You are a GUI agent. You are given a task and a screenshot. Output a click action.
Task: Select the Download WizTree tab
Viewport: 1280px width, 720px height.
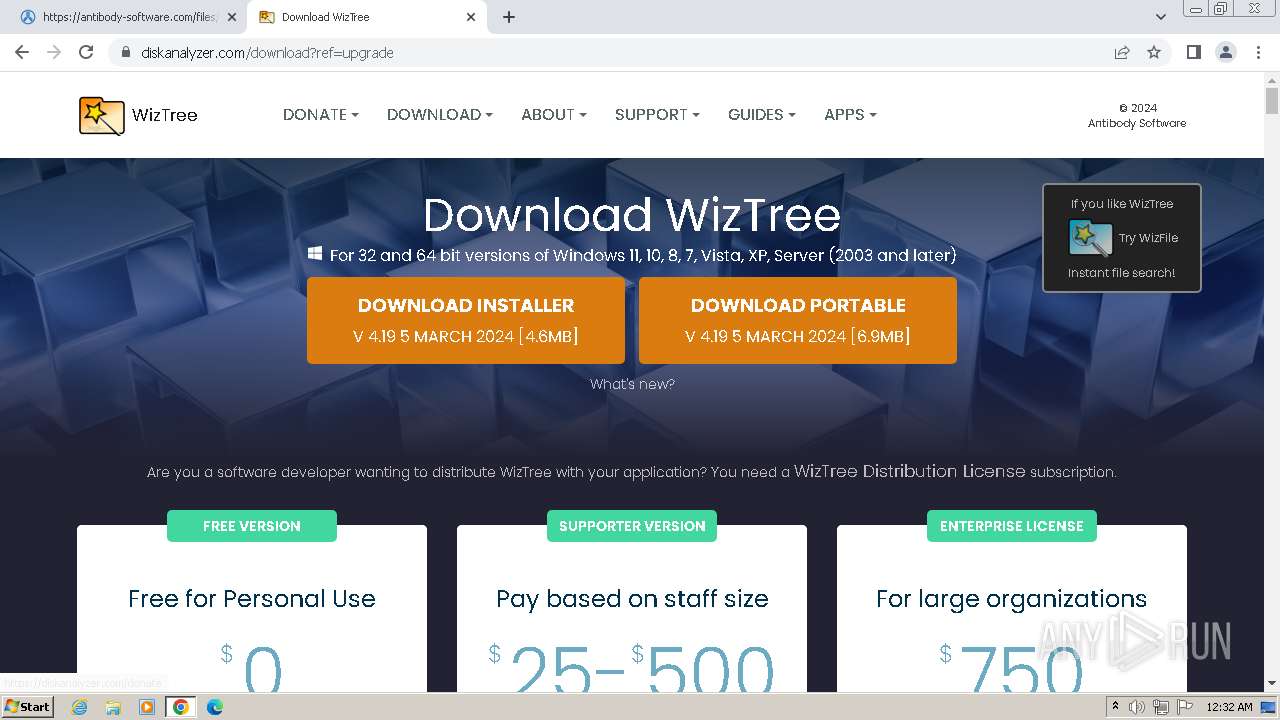pyautogui.click(x=366, y=17)
